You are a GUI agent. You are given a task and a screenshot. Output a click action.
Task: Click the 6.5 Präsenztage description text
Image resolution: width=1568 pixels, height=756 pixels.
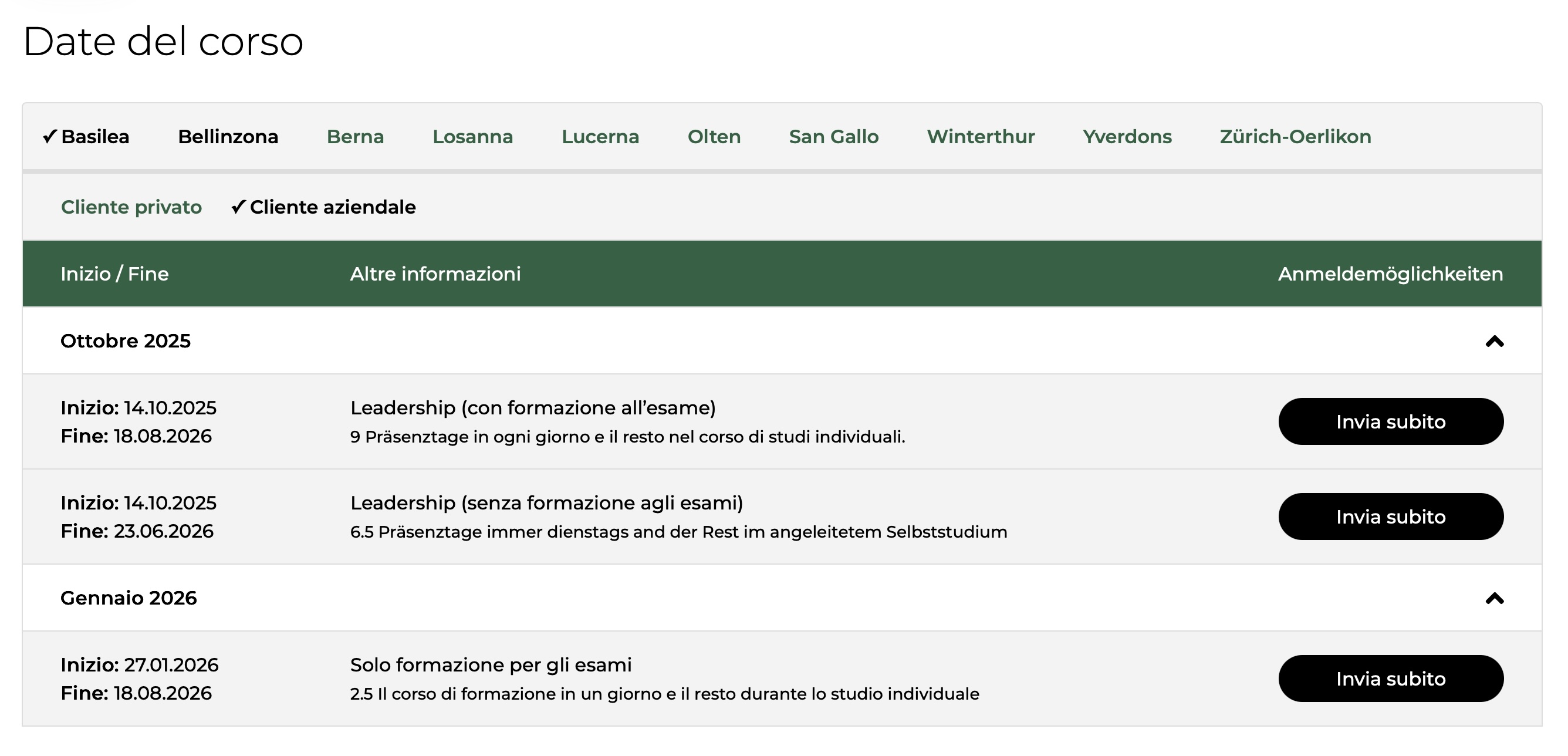[x=679, y=531]
